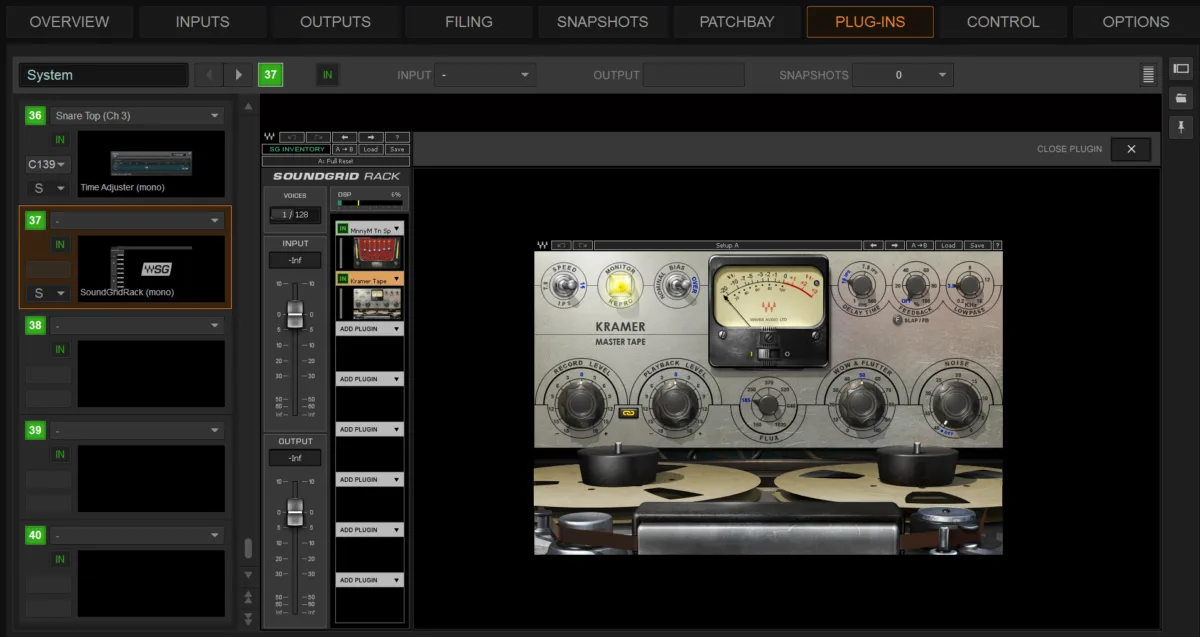Switch to the OUTPUTS tab
The height and width of the screenshot is (637, 1200).
pos(335,21)
